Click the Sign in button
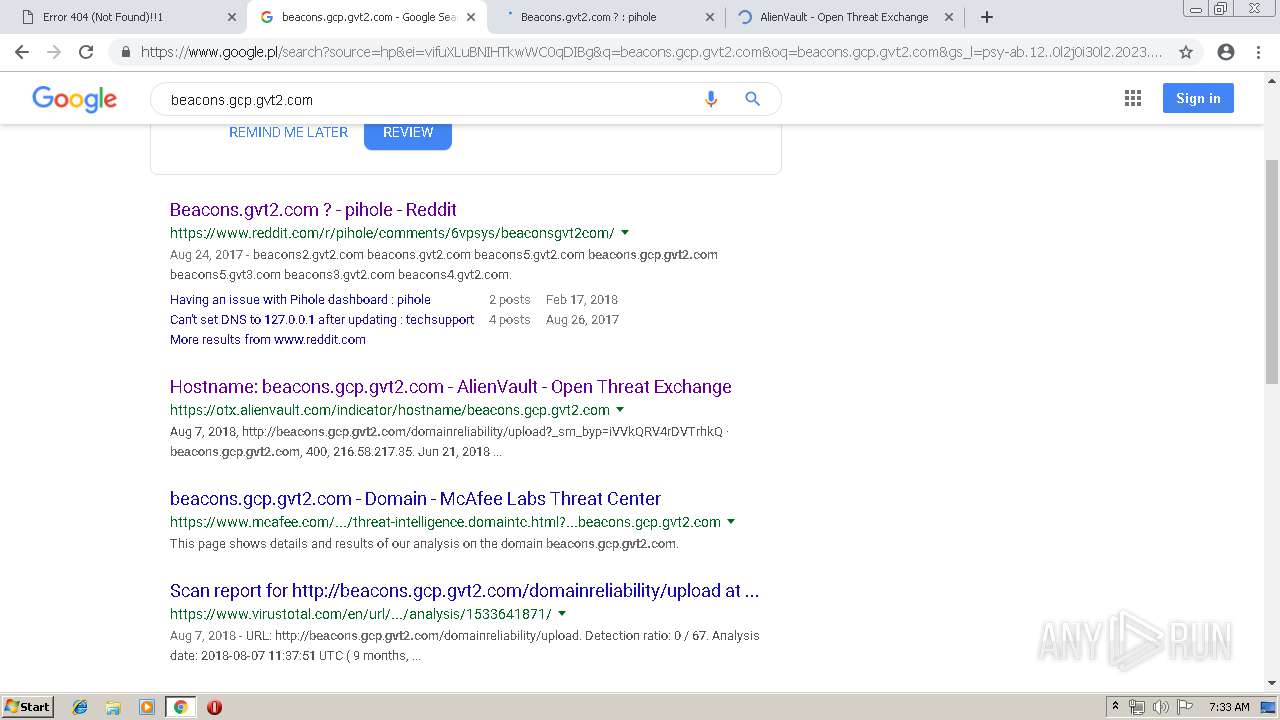The width and height of the screenshot is (1280, 720). coord(1198,98)
